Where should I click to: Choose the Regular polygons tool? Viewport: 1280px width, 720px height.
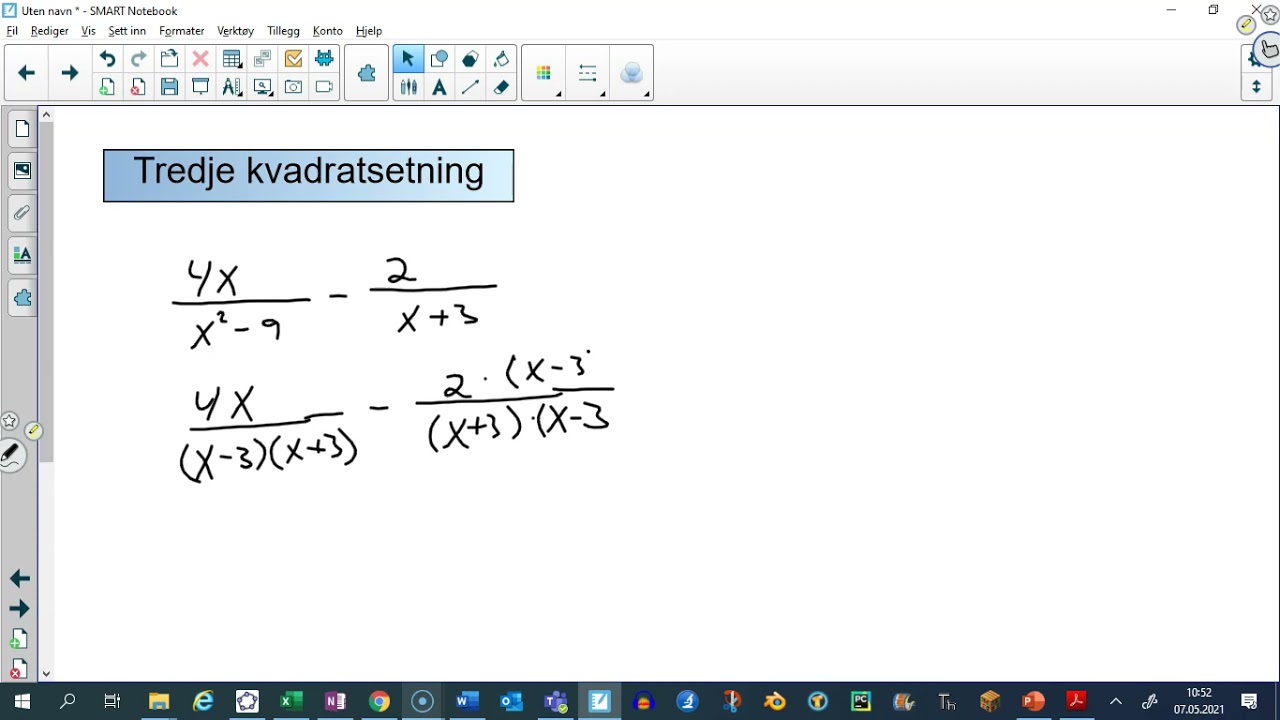pyautogui.click(x=470, y=59)
